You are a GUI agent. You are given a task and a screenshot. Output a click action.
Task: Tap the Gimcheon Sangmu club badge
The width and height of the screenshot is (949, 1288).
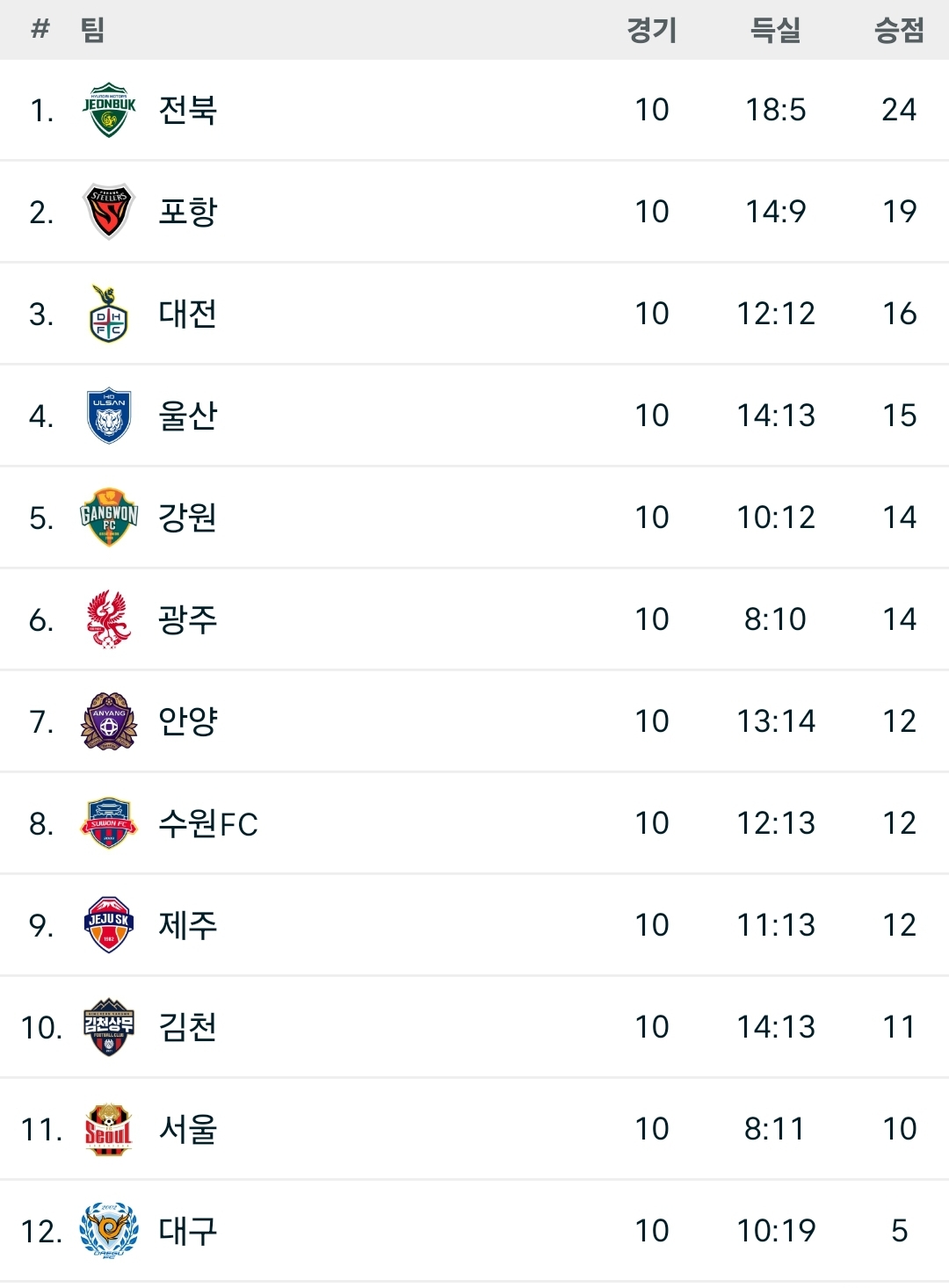[109, 1027]
